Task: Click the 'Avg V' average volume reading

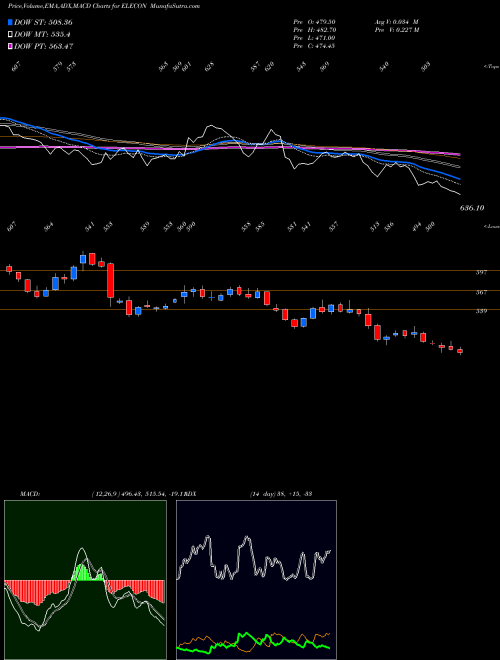Action: click(396, 22)
